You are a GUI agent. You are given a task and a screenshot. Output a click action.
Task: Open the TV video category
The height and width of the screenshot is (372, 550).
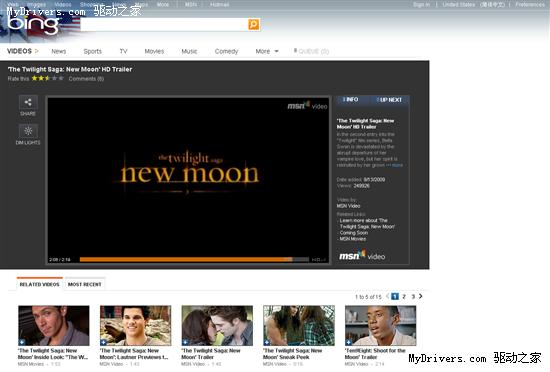123,52
